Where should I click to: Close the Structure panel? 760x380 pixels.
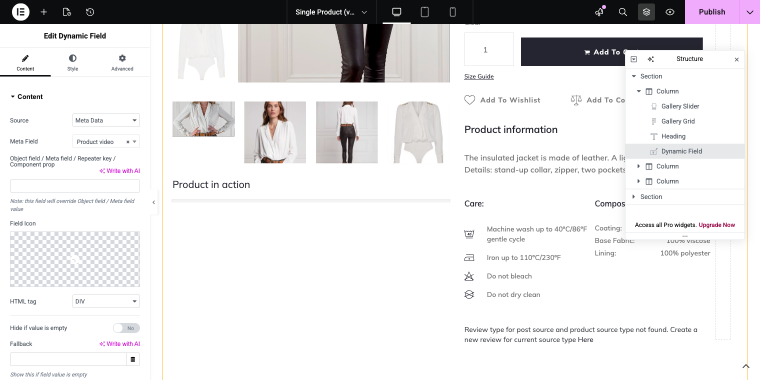pos(737,59)
